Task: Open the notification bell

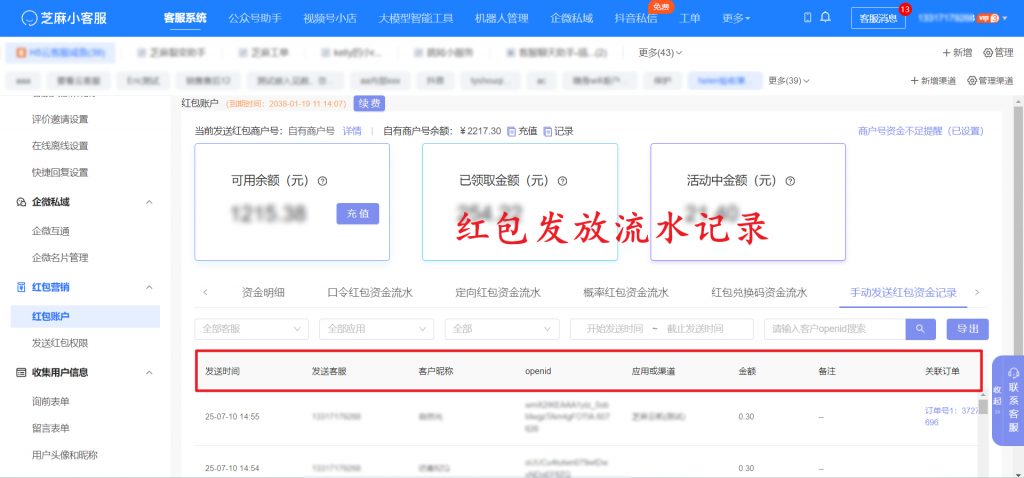Action: coord(825,18)
